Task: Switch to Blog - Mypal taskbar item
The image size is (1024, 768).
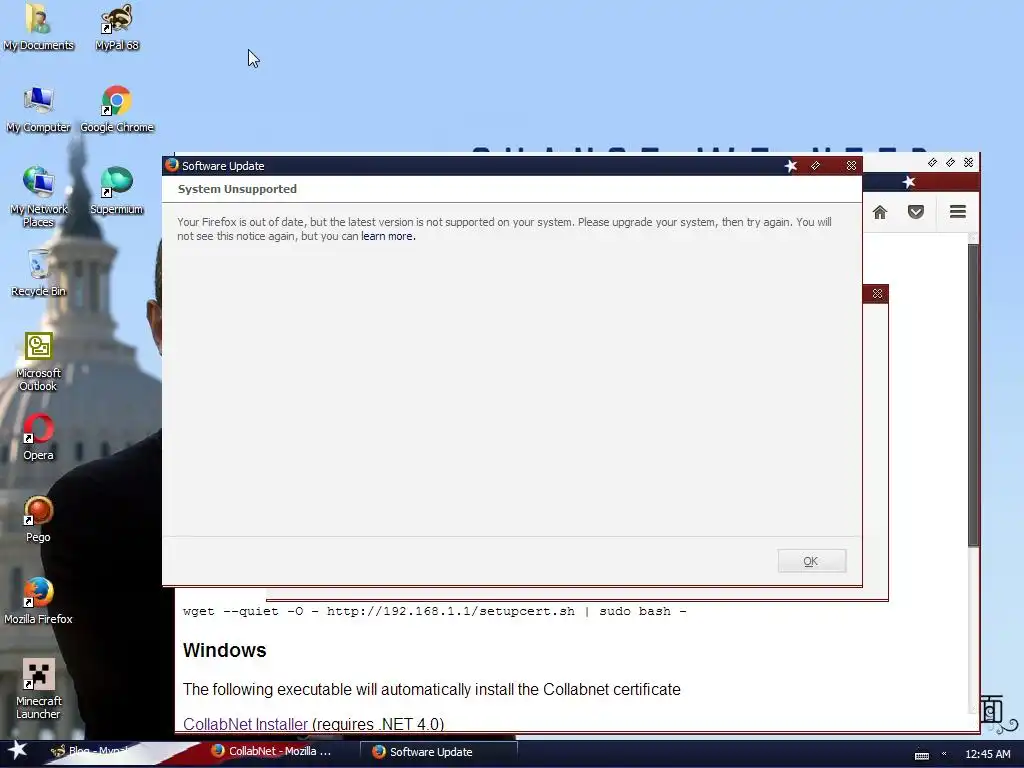Action: point(90,752)
